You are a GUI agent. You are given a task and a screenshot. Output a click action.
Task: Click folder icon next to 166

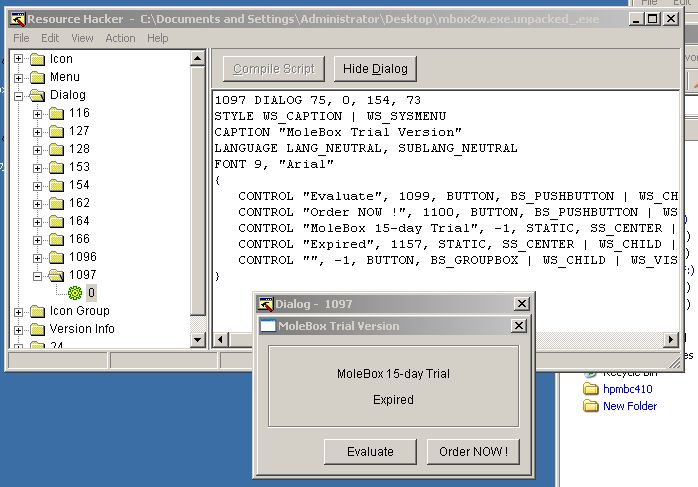click(x=57, y=239)
